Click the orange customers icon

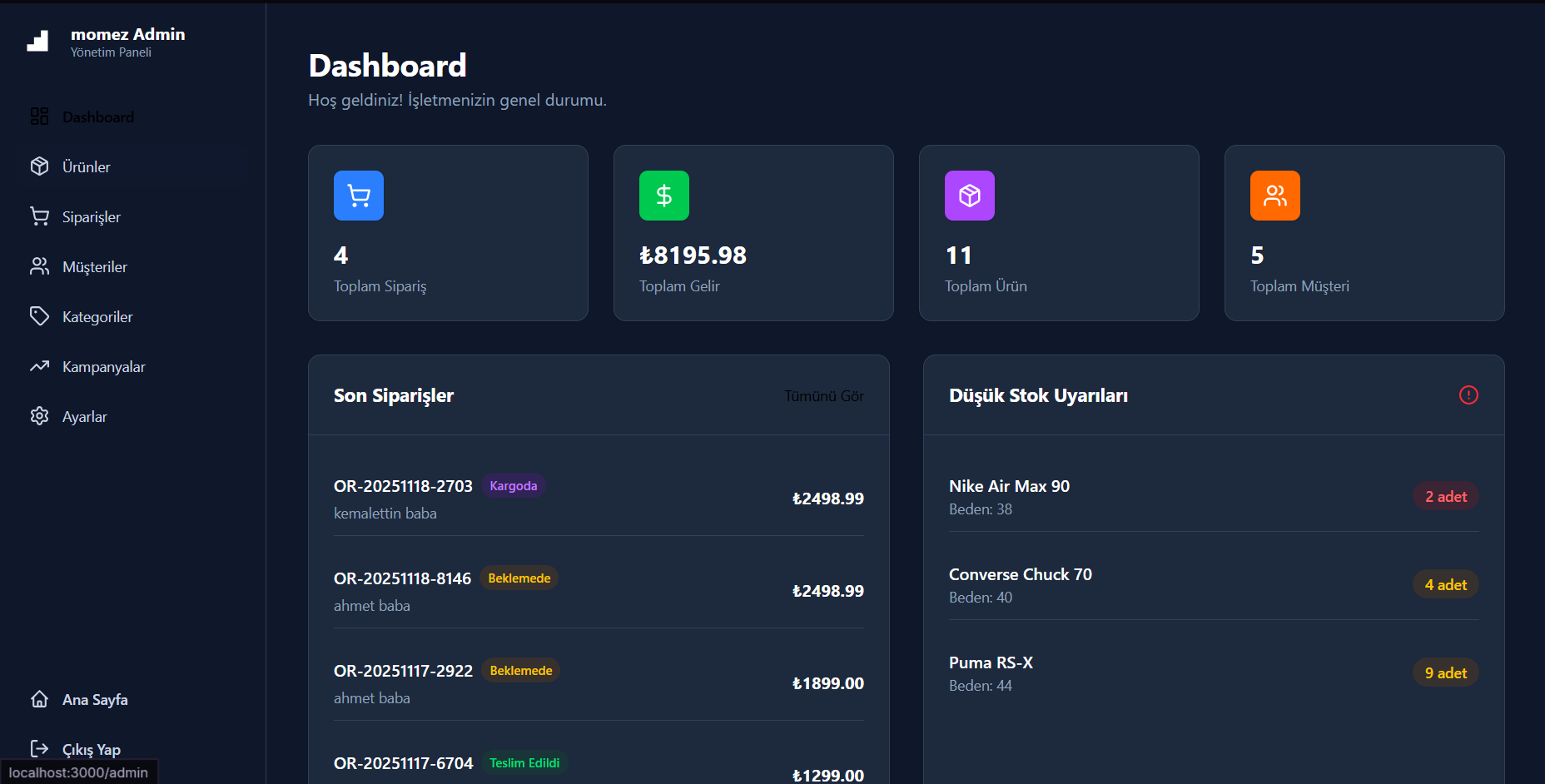(1275, 196)
